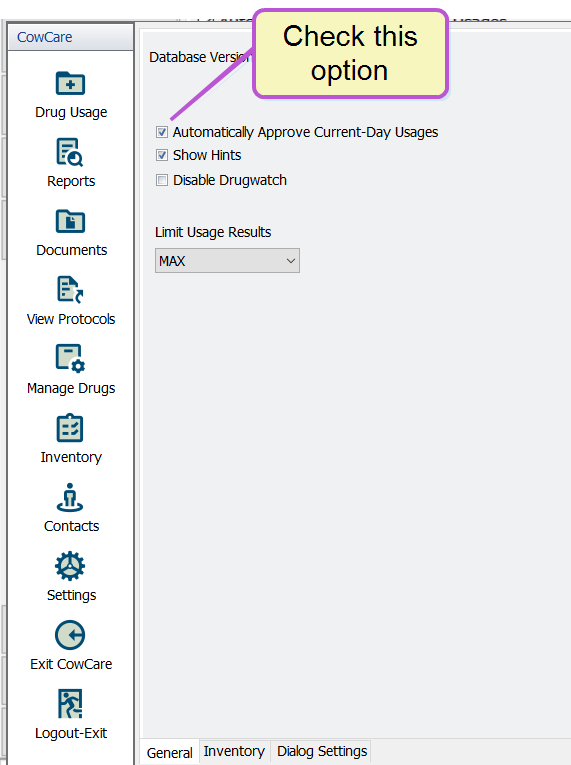Click the Logout-Exit door icon

(x=70, y=704)
